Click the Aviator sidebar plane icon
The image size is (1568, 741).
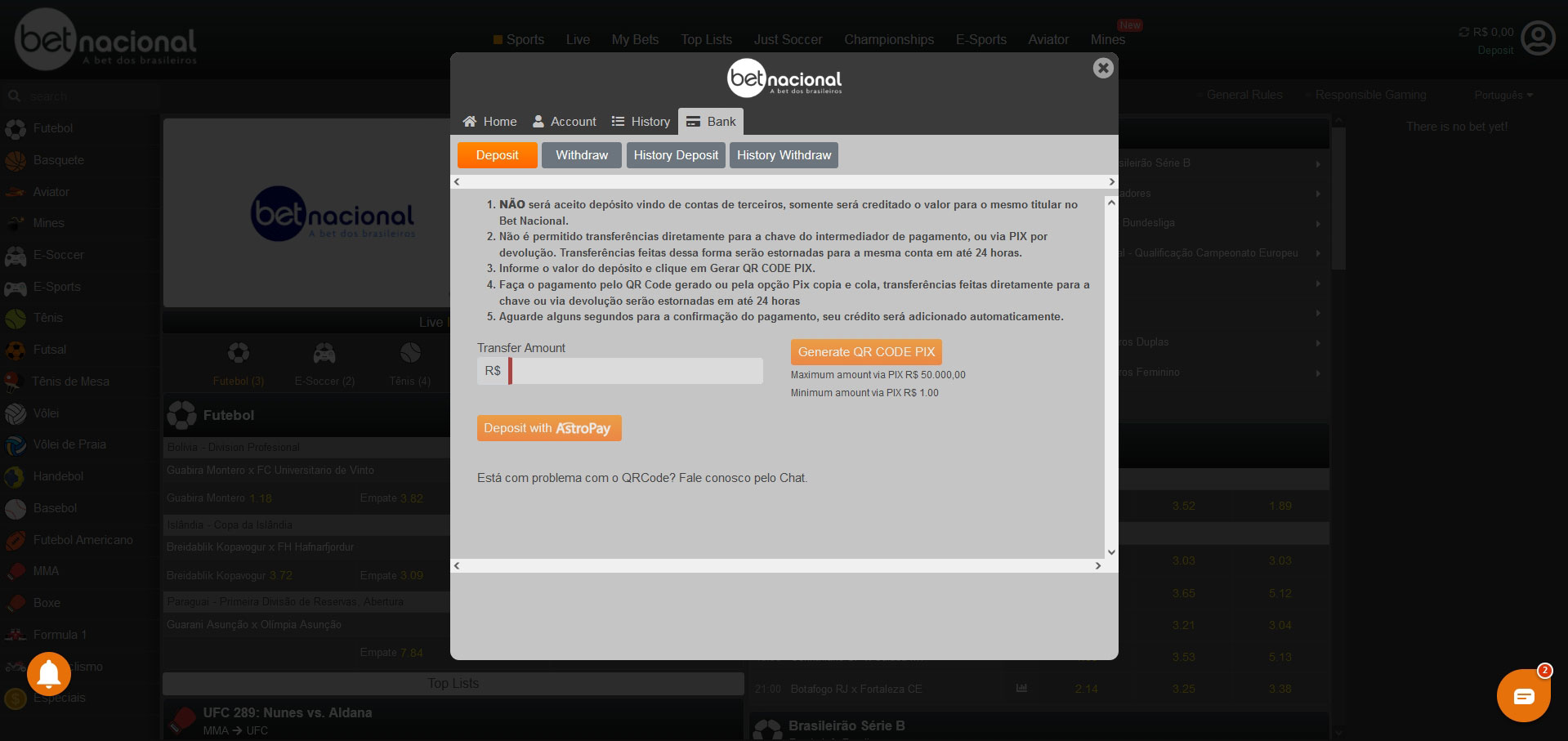[16, 192]
